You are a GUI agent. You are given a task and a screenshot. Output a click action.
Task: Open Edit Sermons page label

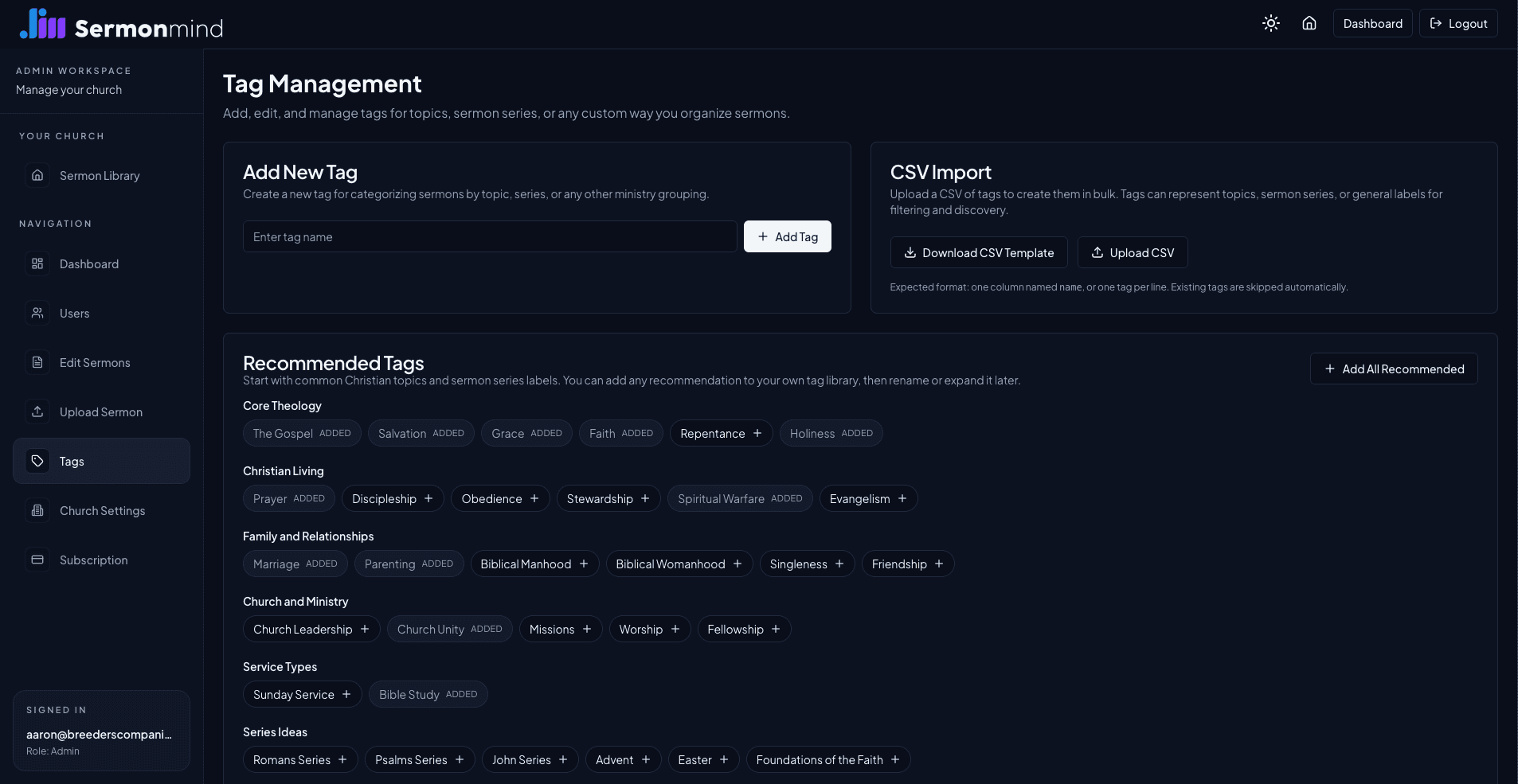pyautogui.click(x=95, y=362)
